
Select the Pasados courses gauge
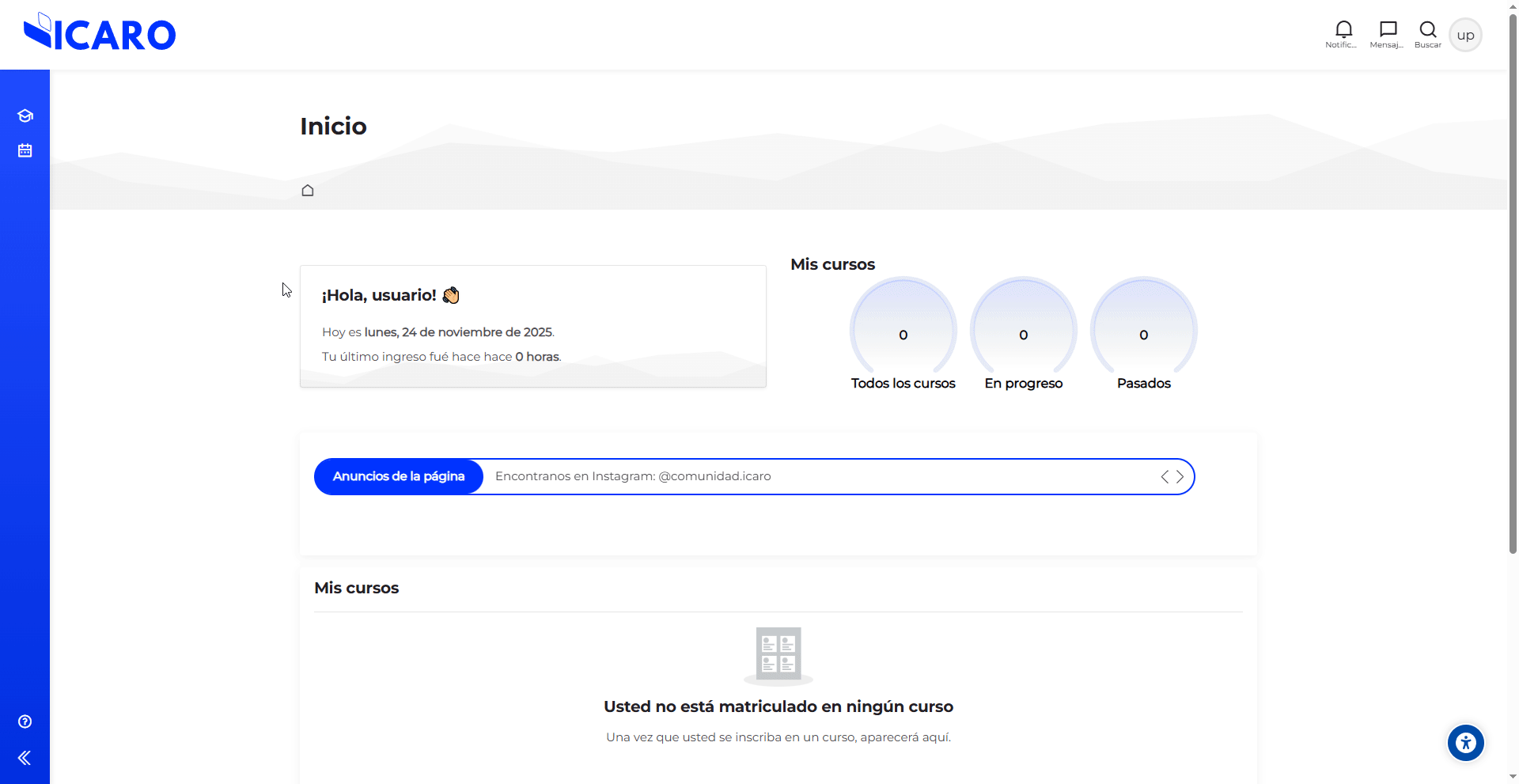1143,334
